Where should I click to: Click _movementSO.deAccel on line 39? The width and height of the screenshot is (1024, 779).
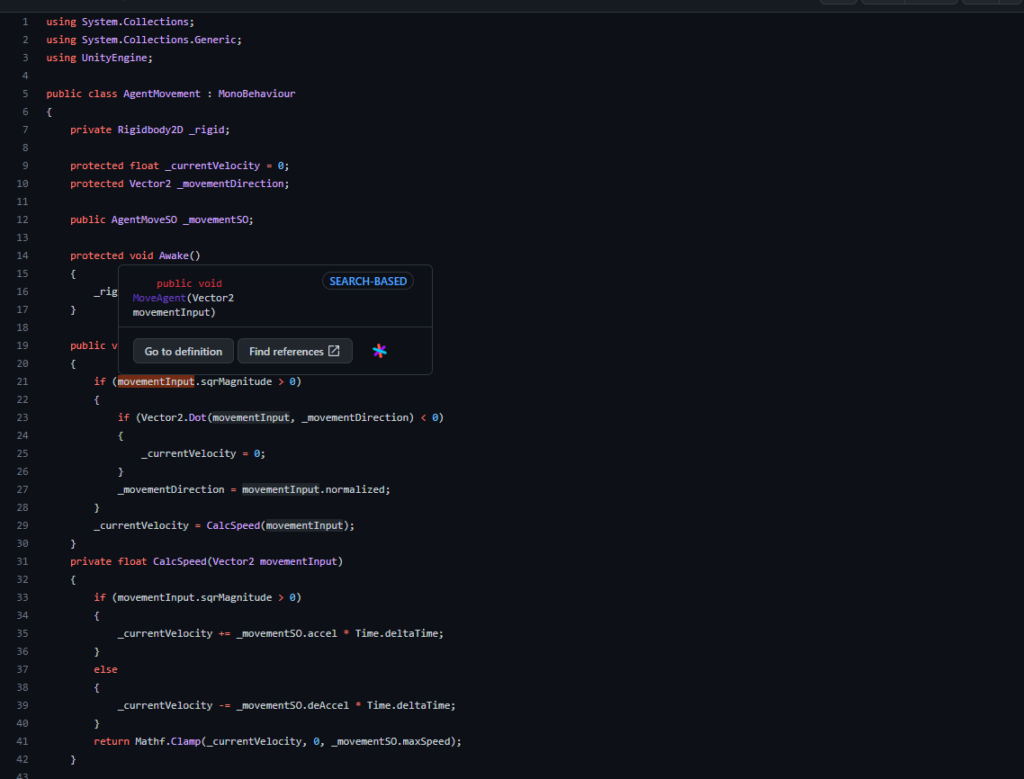[293, 705]
